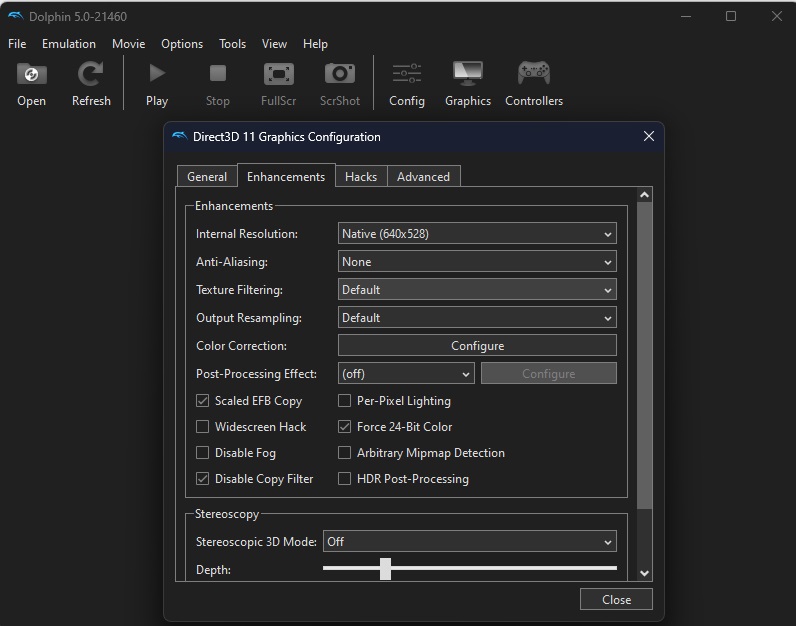Enable Per-Pixel Lighting checkbox
Screen dimensions: 796x626
coord(344,401)
